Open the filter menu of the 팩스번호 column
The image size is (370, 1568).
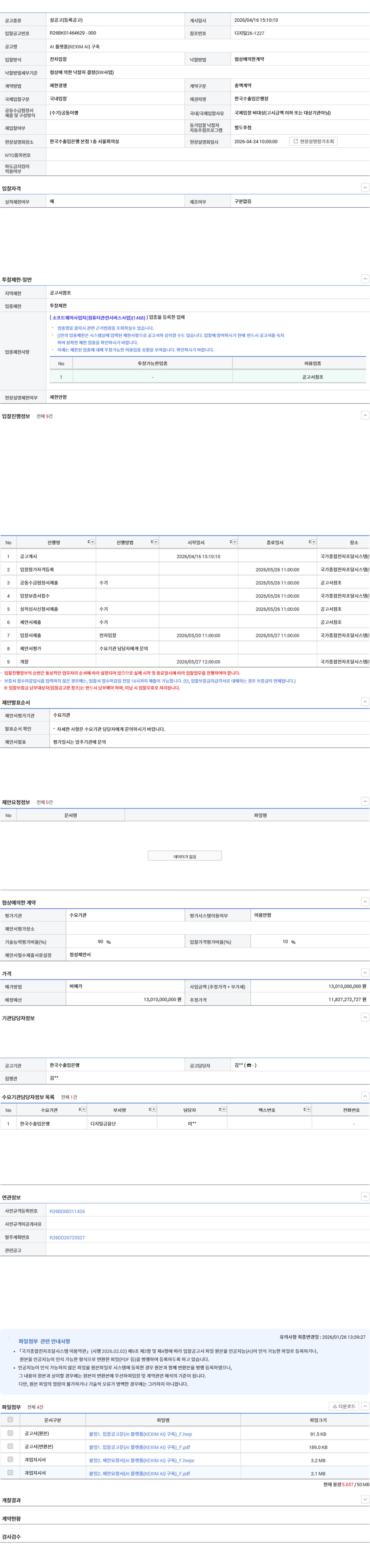[308, 1109]
